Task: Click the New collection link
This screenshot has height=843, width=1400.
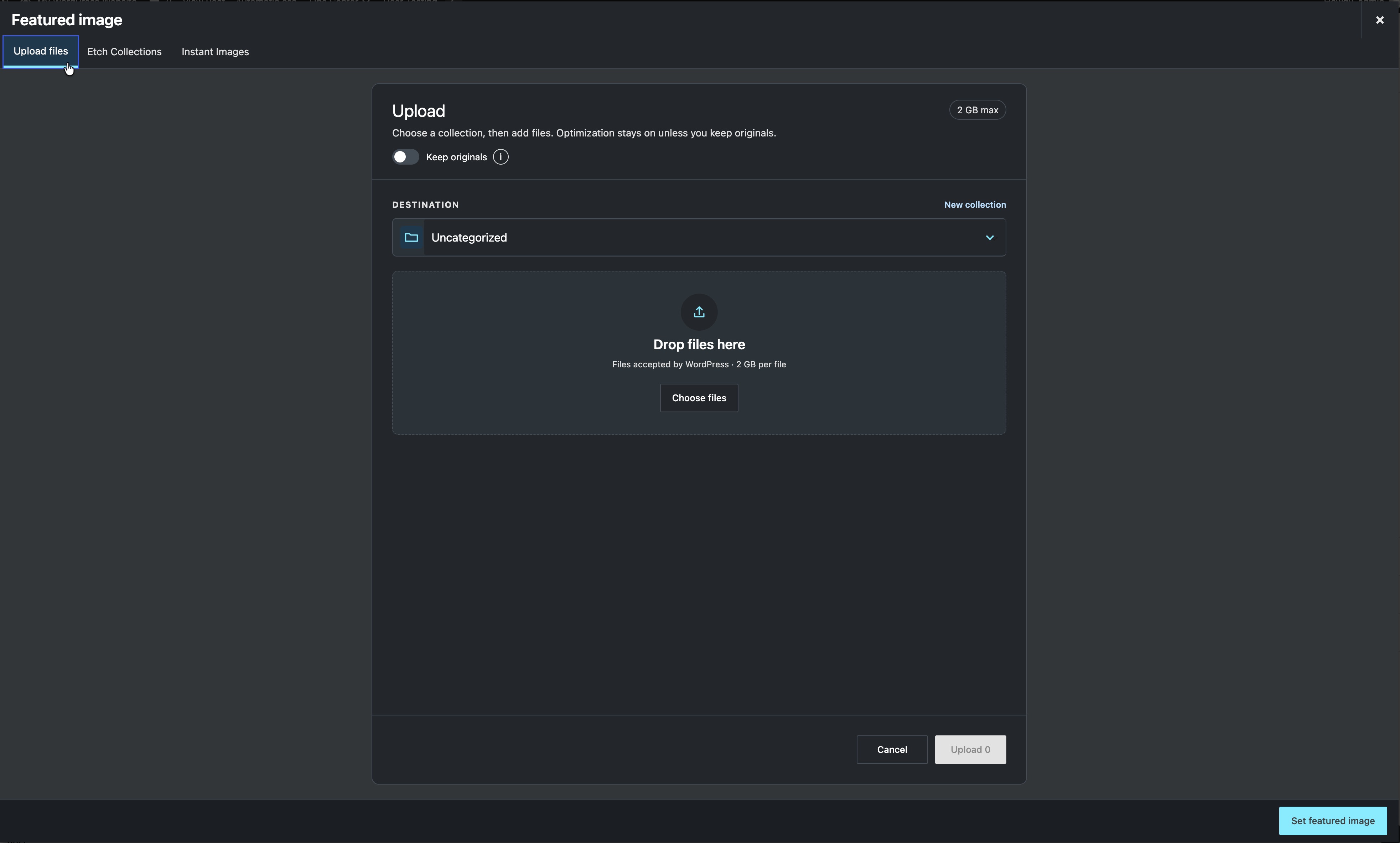Action: coord(975,205)
